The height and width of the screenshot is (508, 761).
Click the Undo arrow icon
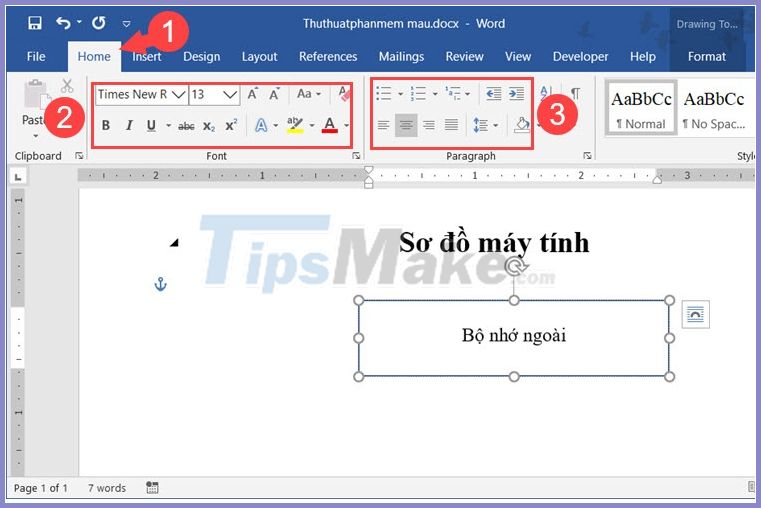point(63,23)
